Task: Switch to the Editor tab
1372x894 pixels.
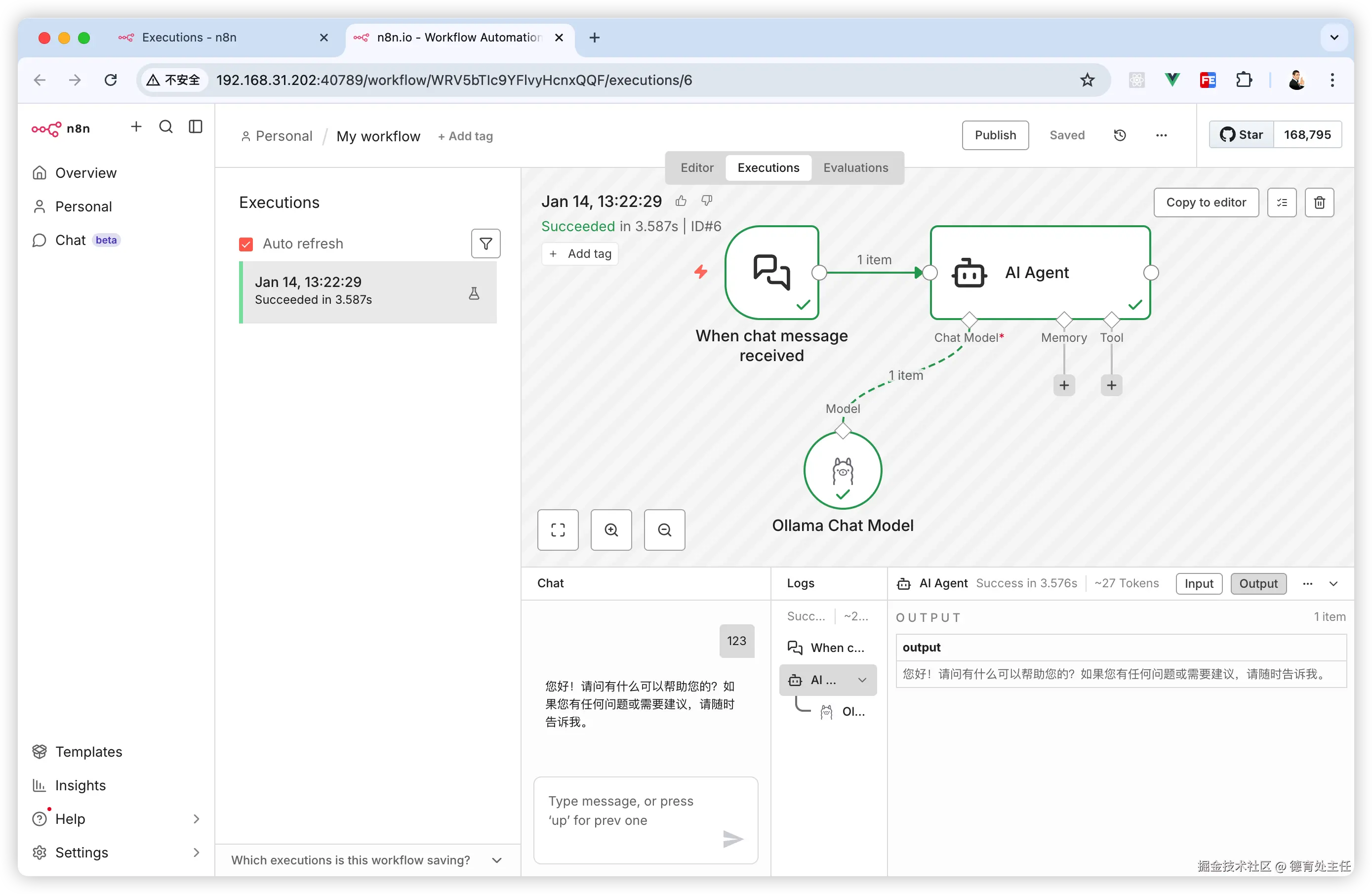Action: point(696,168)
